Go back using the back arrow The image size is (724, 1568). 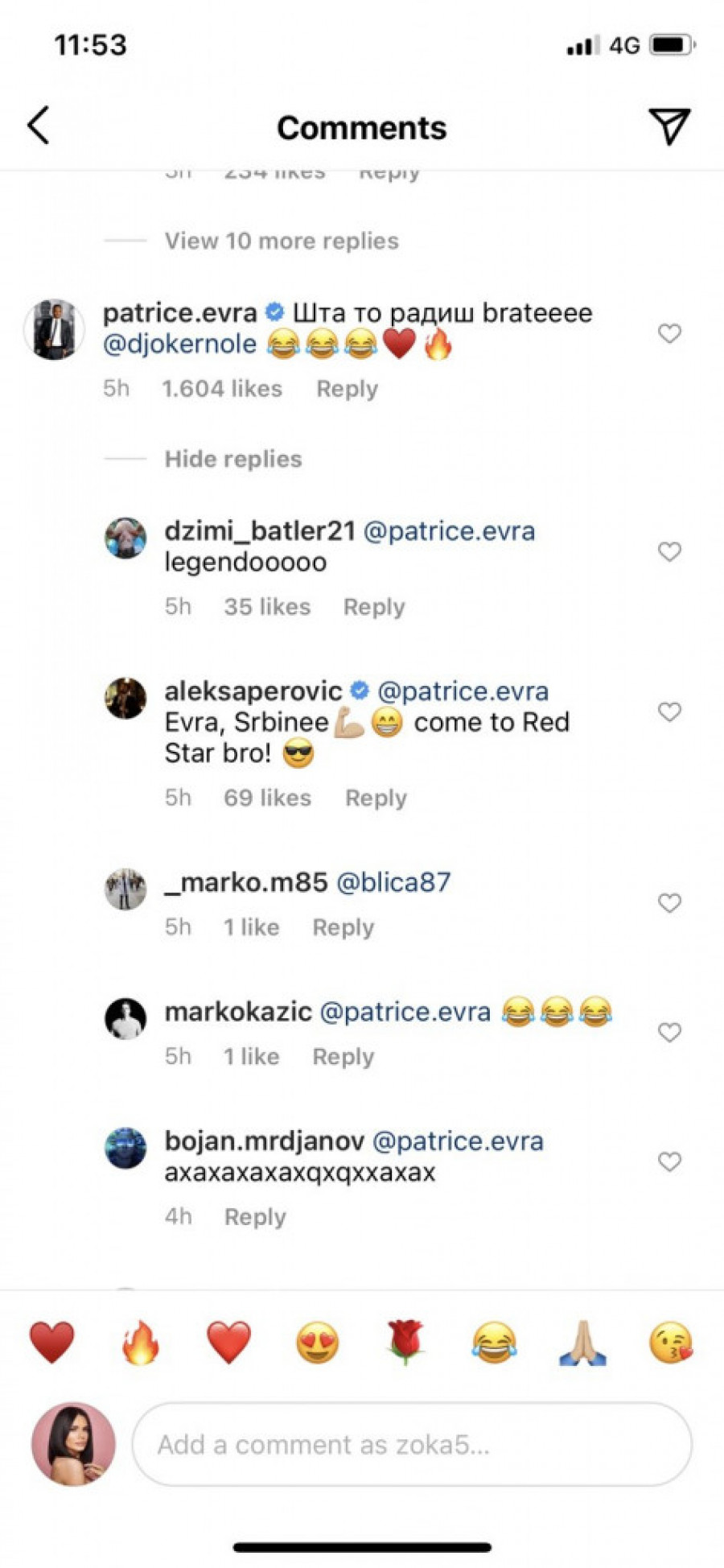click(x=39, y=126)
